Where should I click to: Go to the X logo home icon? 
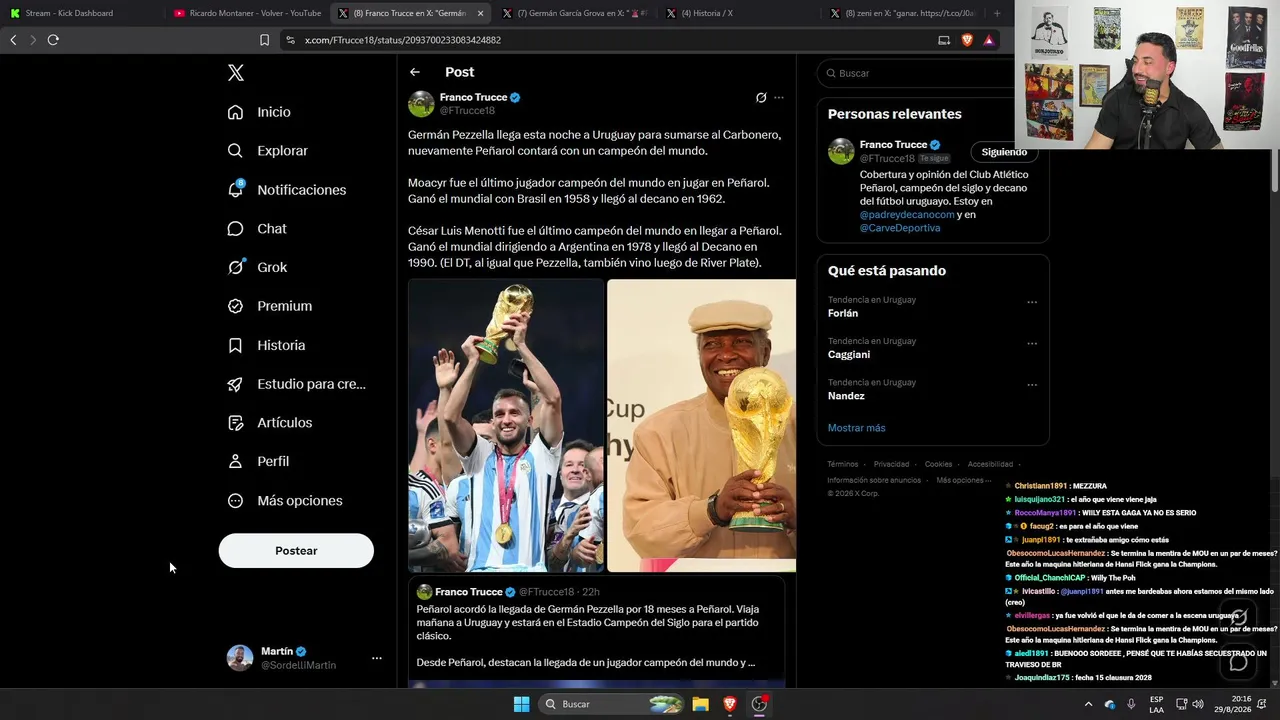(x=236, y=73)
